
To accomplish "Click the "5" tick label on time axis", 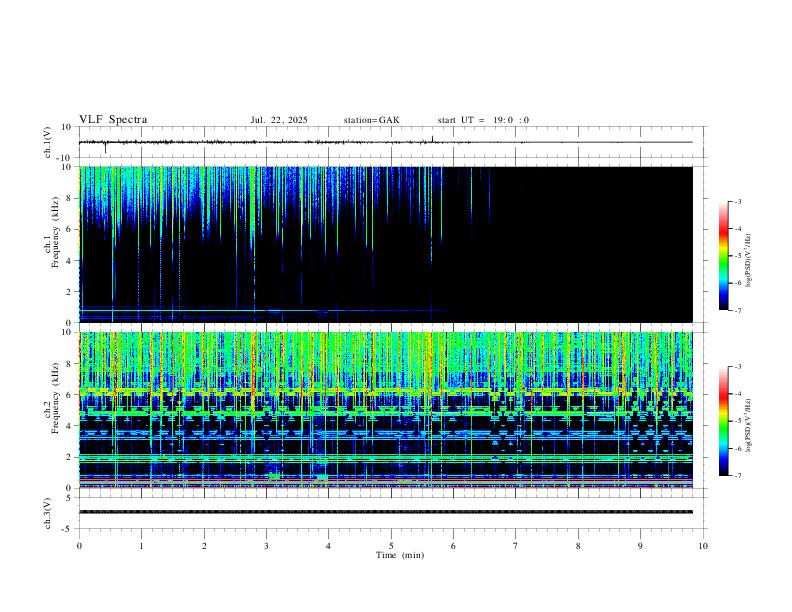I will click(391, 546).
